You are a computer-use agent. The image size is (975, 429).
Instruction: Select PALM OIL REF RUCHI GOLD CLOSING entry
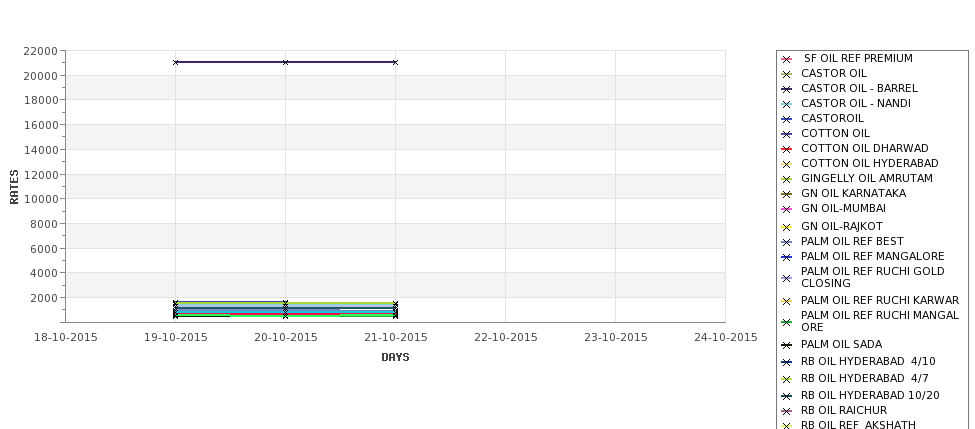coord(872,277)
